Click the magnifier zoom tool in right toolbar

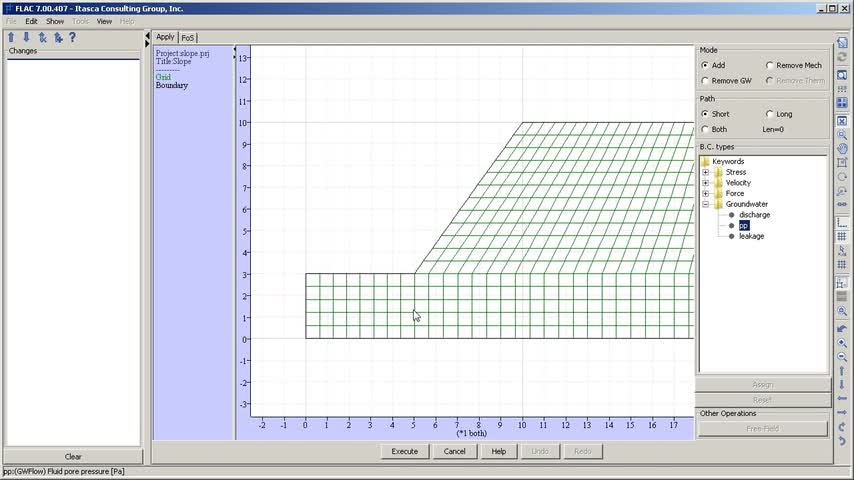842,135
